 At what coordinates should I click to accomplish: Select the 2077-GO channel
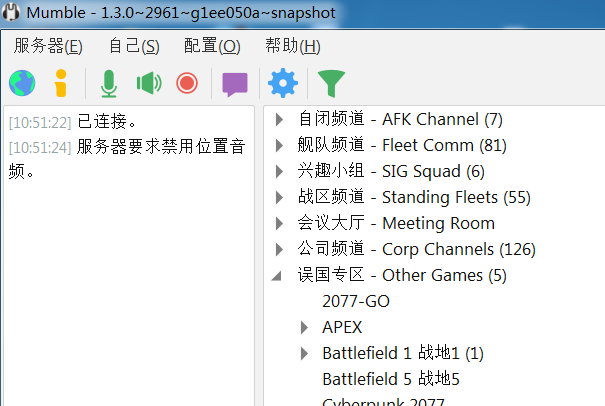(x=356, y=301)
